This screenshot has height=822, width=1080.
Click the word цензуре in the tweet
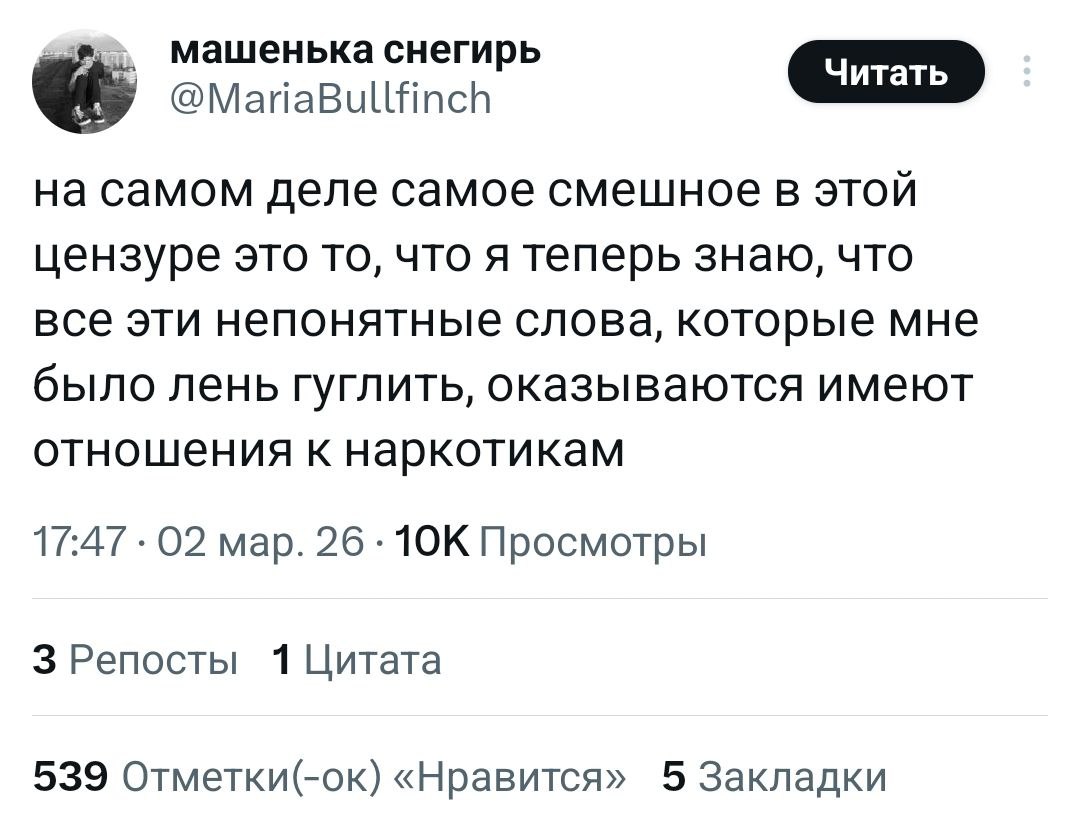coord(133,256)
